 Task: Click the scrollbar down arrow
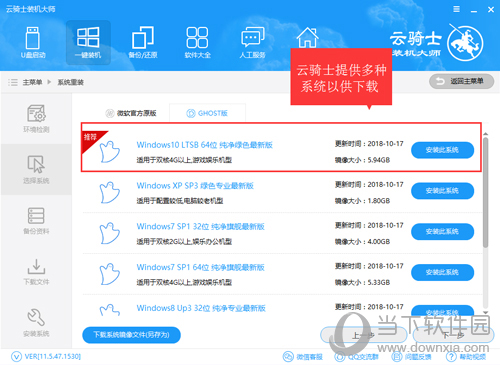(486, 312)
